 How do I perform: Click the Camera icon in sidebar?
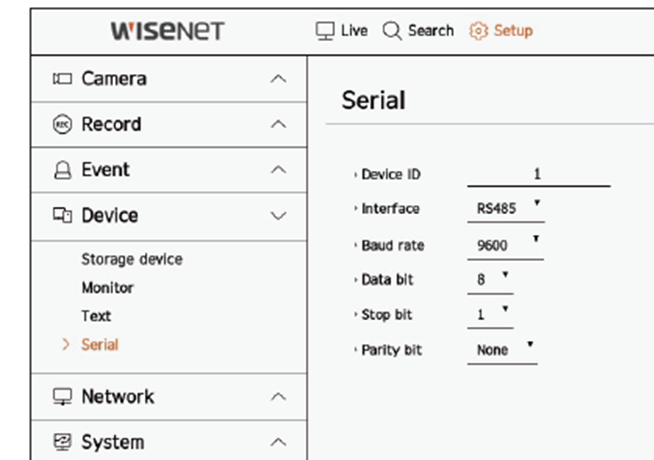(x=62, y=78)
